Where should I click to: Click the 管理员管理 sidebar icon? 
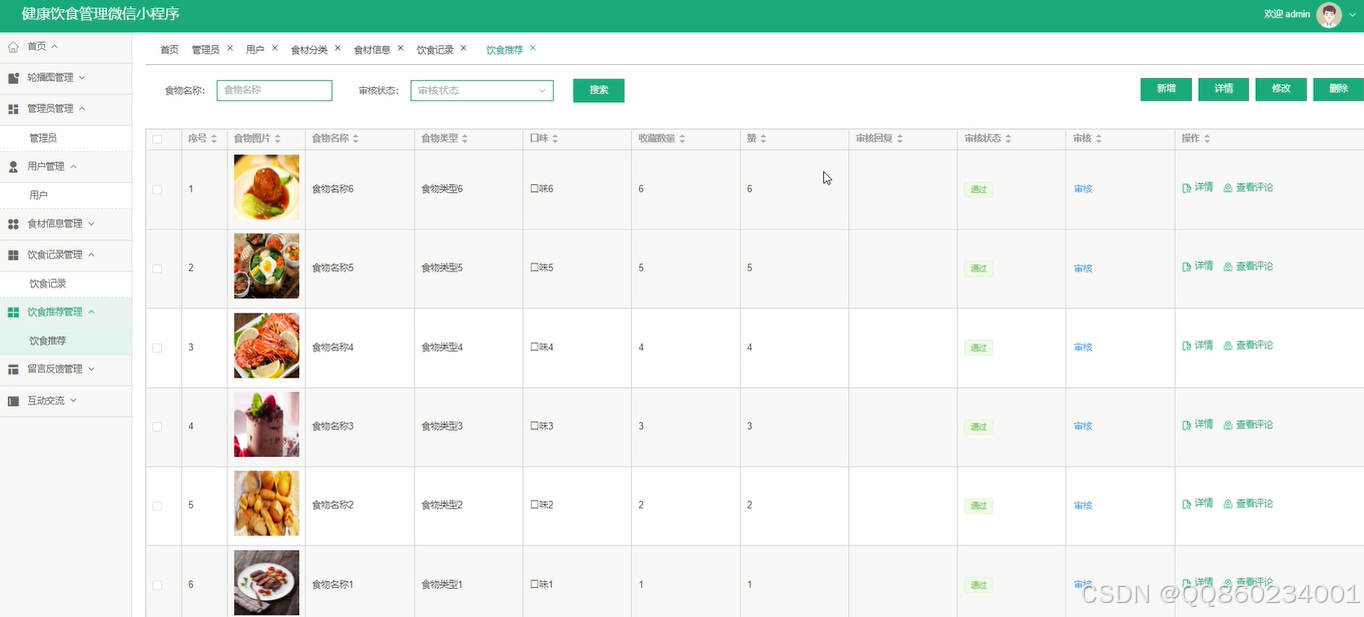pos(13,109)
